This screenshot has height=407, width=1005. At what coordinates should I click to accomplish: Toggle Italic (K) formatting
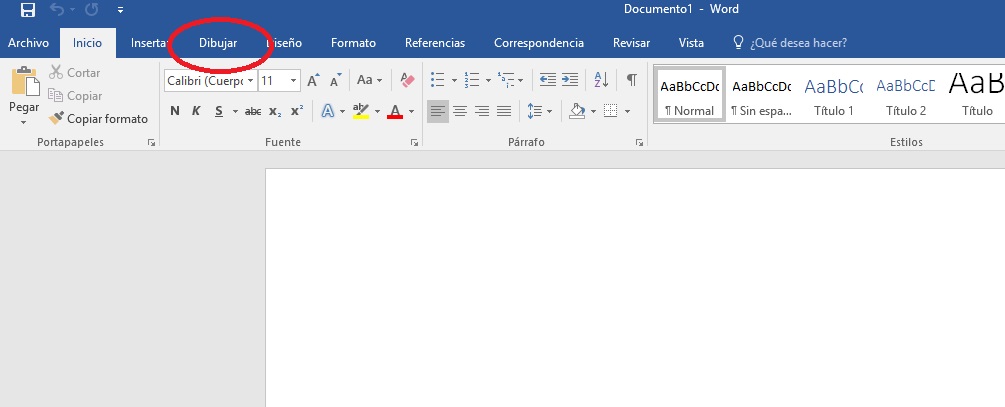[x=196, y=111]
